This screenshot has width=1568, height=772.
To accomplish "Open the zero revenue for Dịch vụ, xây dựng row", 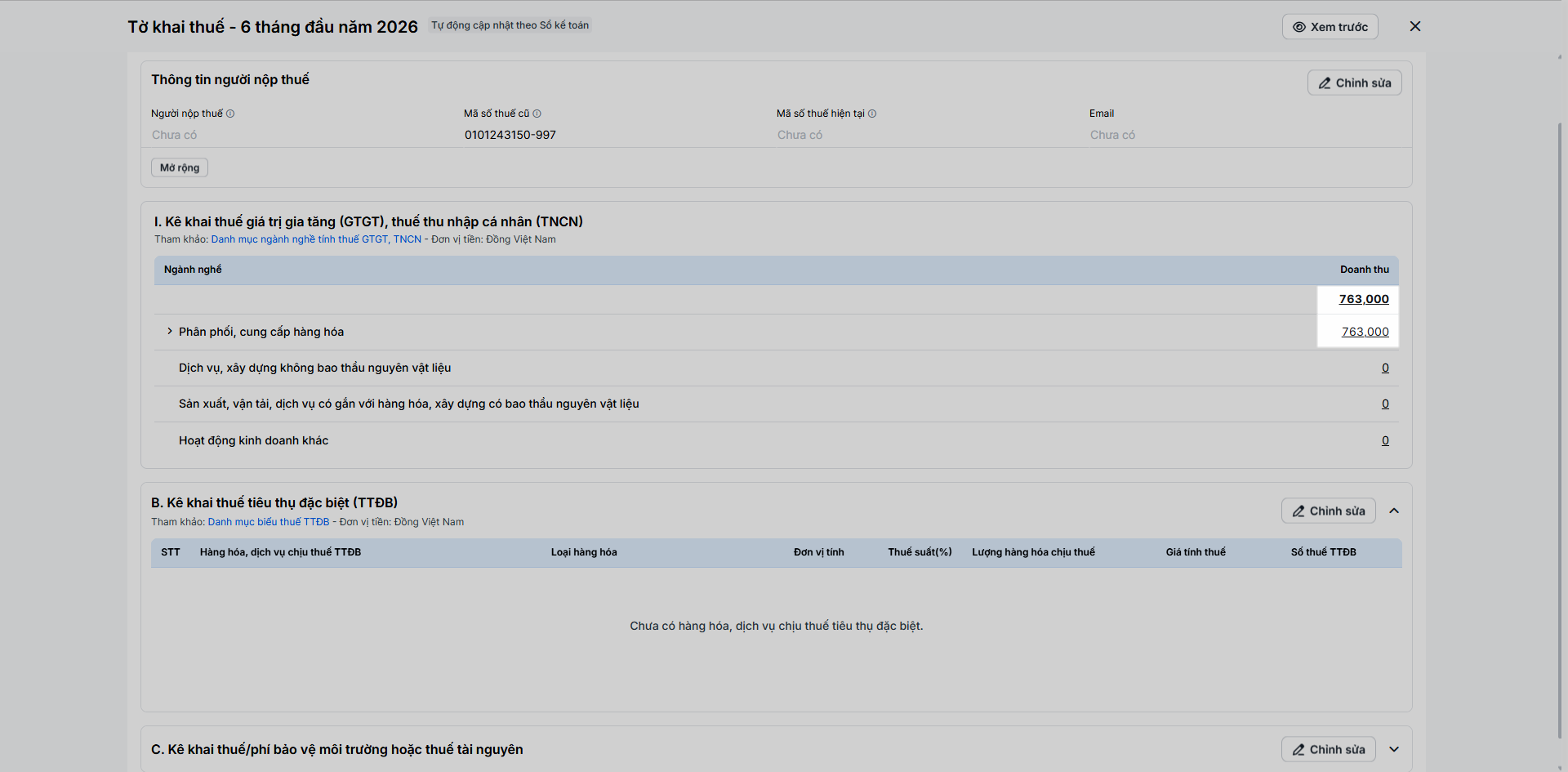I will coord(1385,368).
